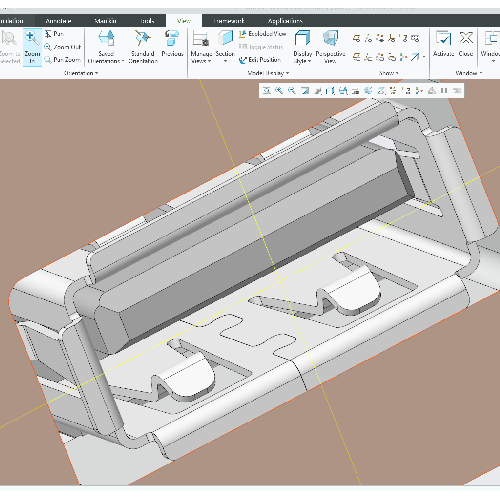
Task: Expand the Show group menu
Action: point(389,73)
